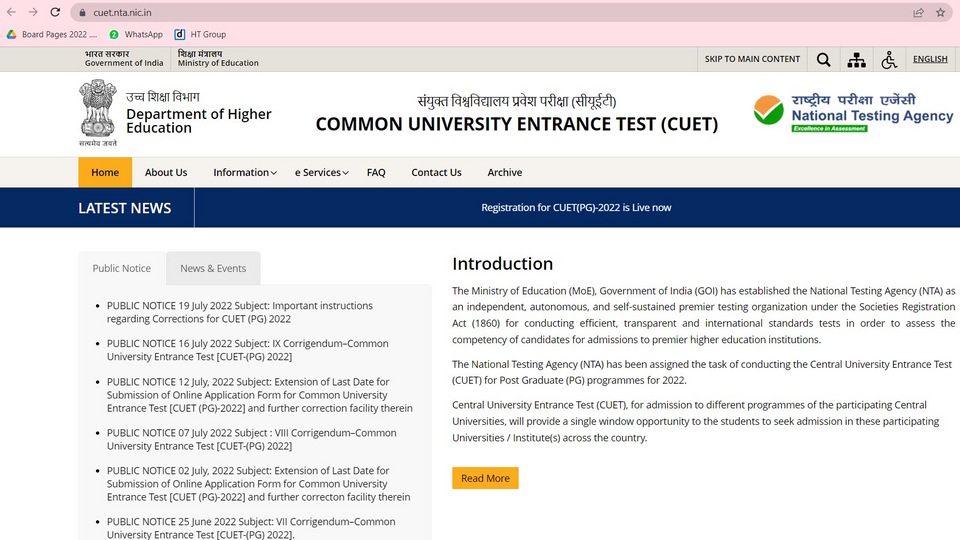Bookmark this page with star icon
Image resolution: width=960 pixels, height=540 pixels.
coord(940,12)
